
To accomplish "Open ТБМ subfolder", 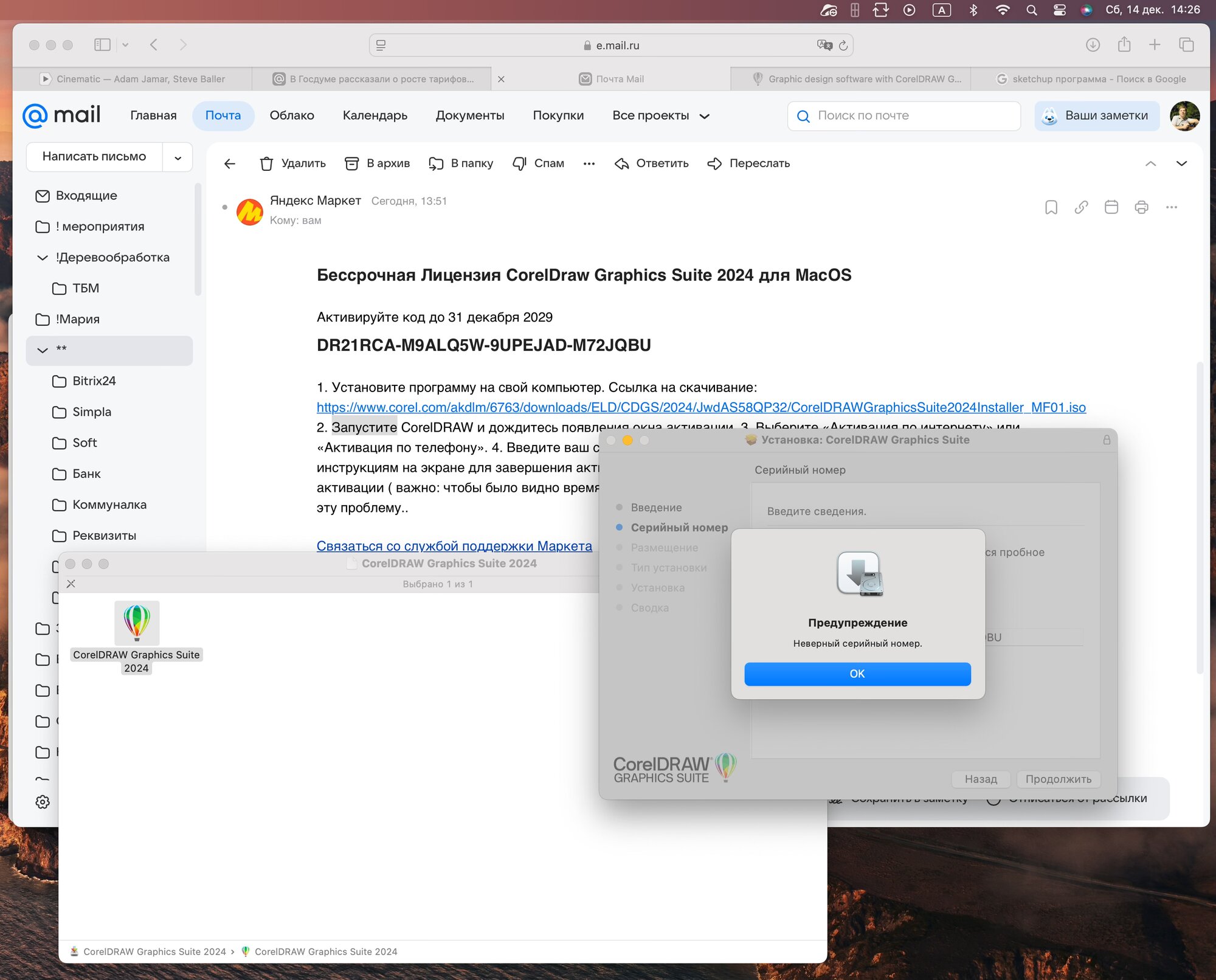I will [76, 288].
